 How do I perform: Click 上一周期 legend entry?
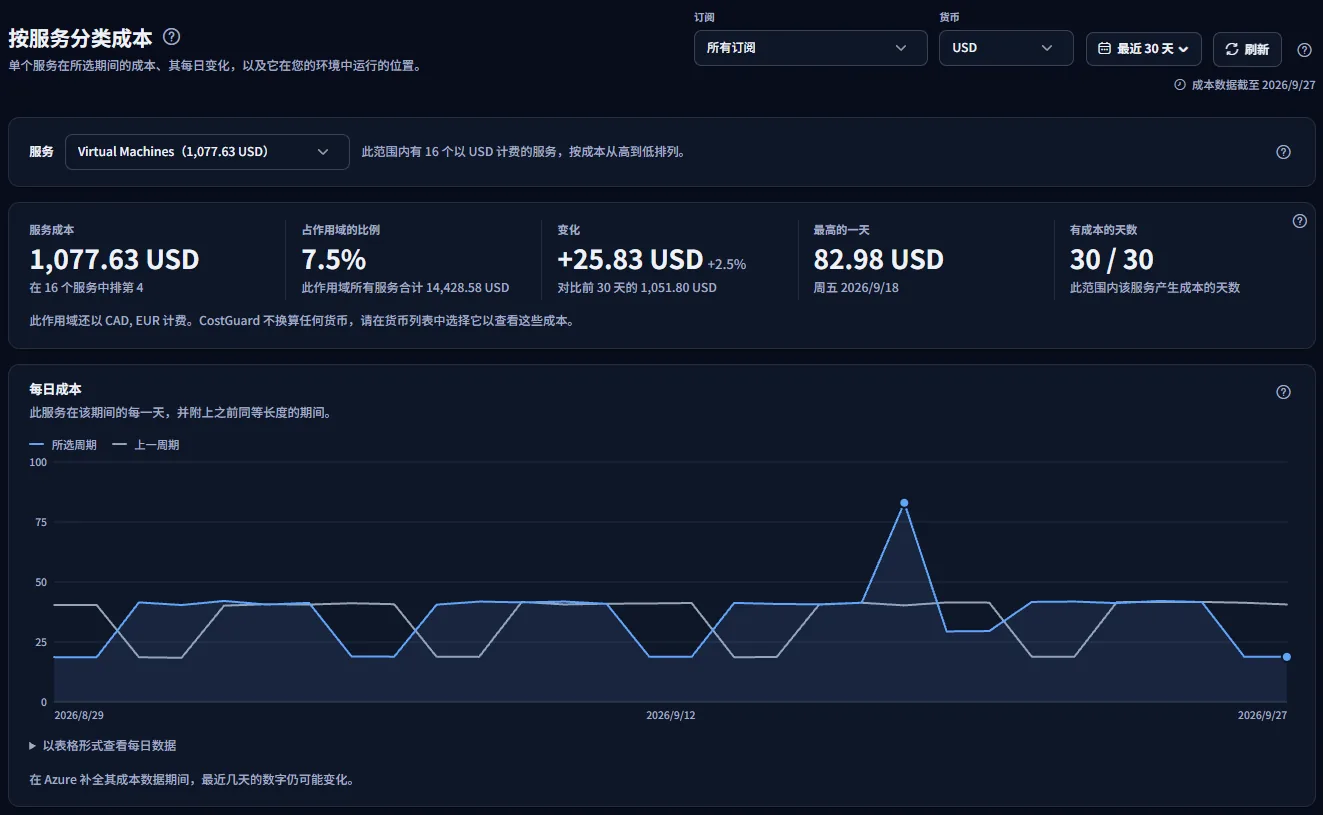(x=146, y=445)
